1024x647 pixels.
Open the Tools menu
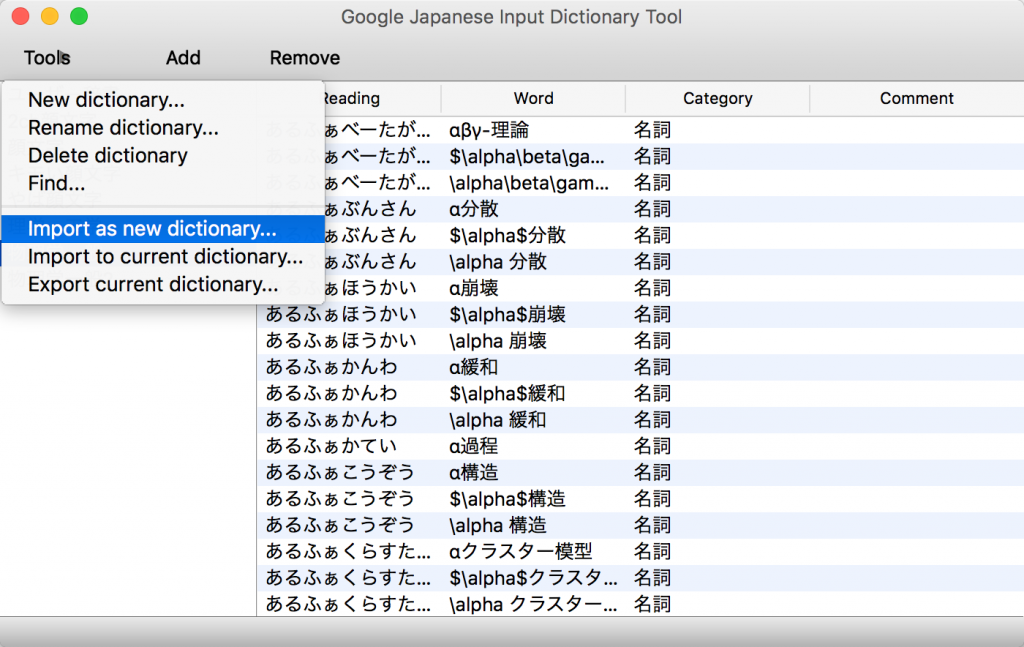point(47,58)
